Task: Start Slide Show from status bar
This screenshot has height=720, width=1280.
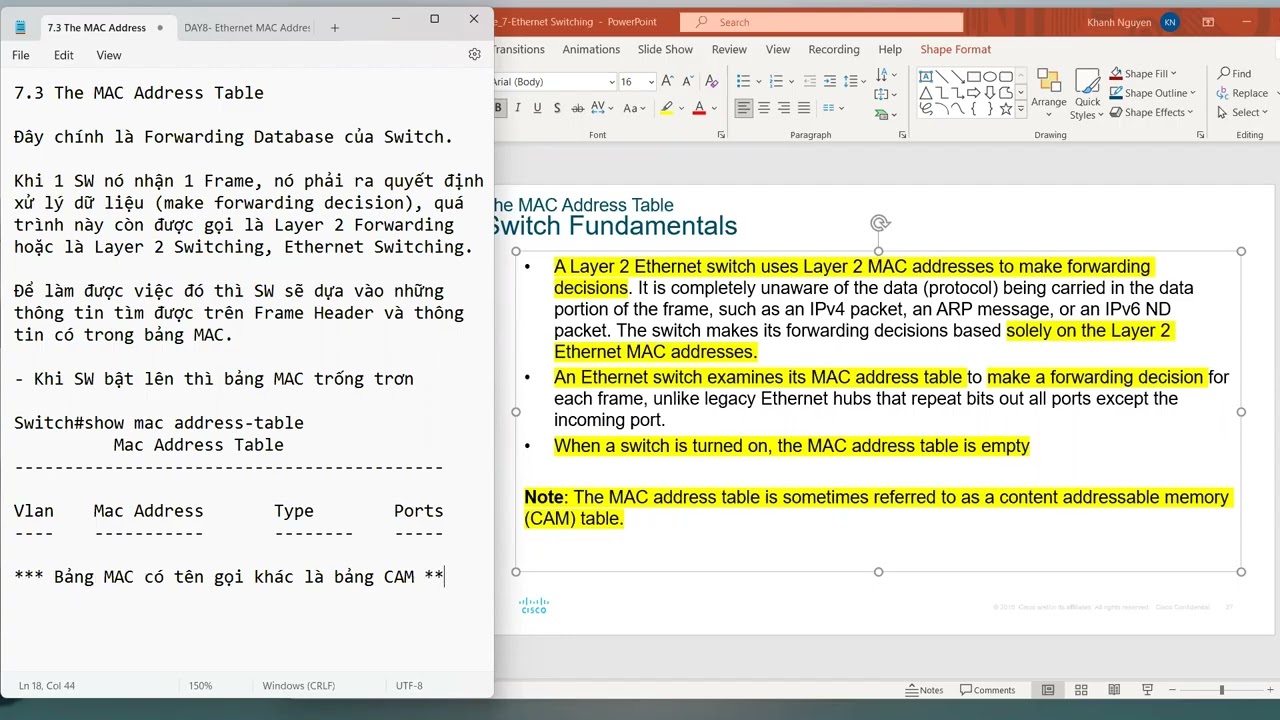Action: point(1145,690)
